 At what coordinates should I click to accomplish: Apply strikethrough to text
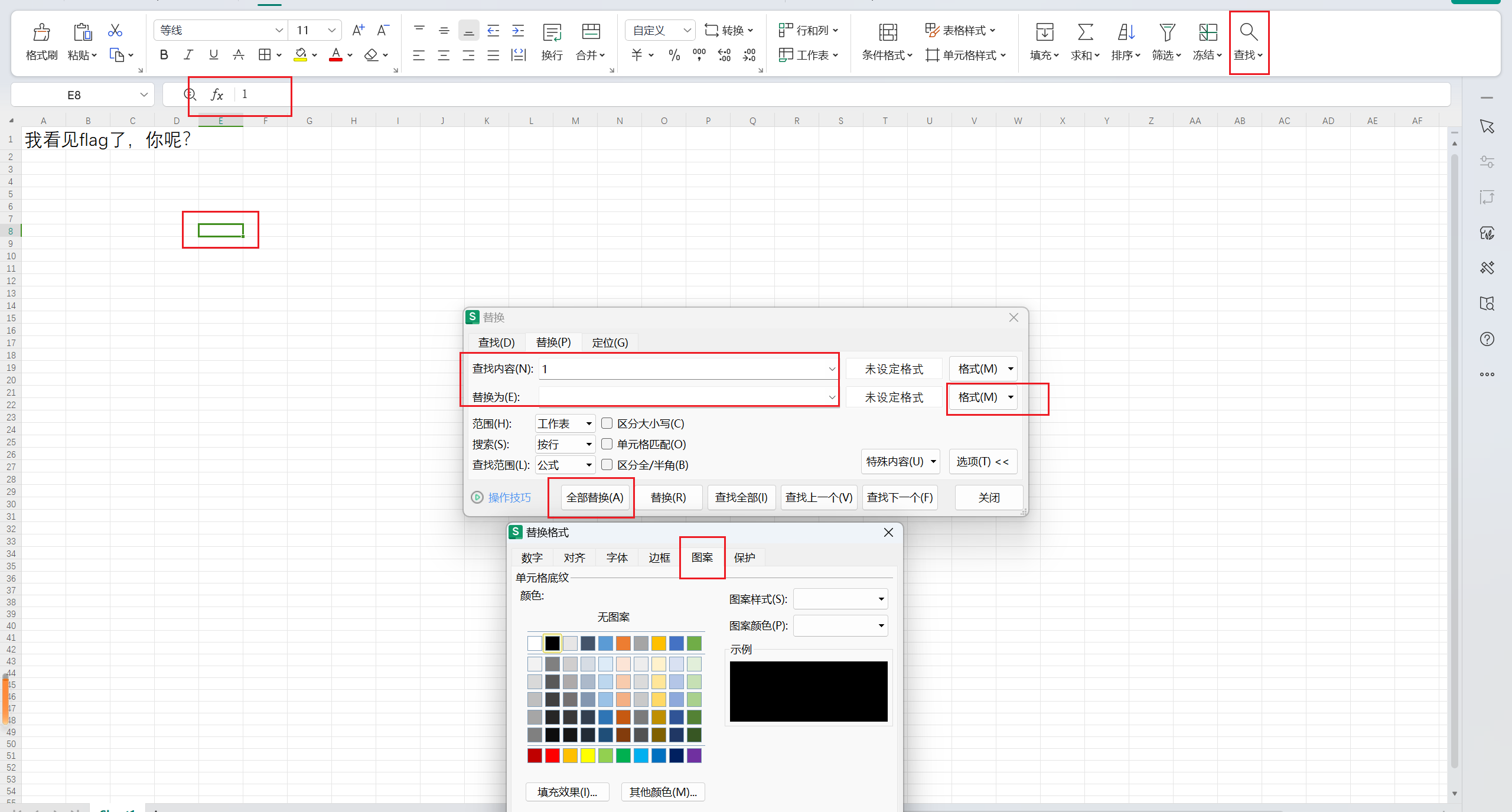(x=239, y=55)
